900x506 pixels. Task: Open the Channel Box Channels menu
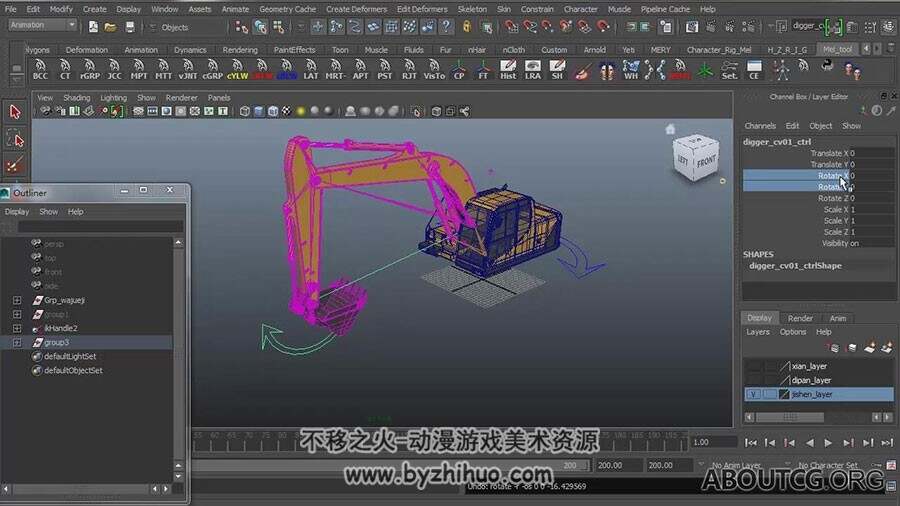[760, 126]
